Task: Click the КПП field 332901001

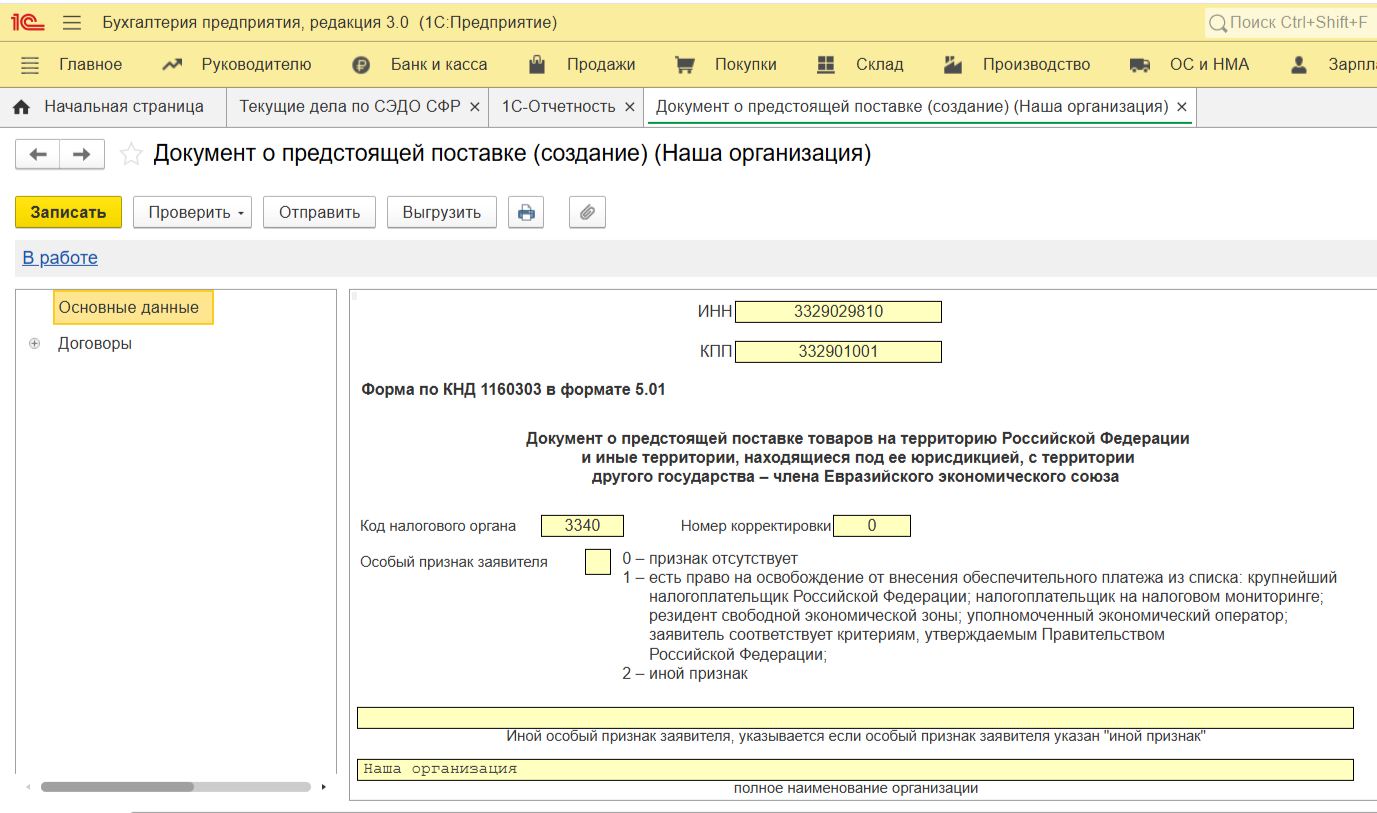Action: click(838, 352)
